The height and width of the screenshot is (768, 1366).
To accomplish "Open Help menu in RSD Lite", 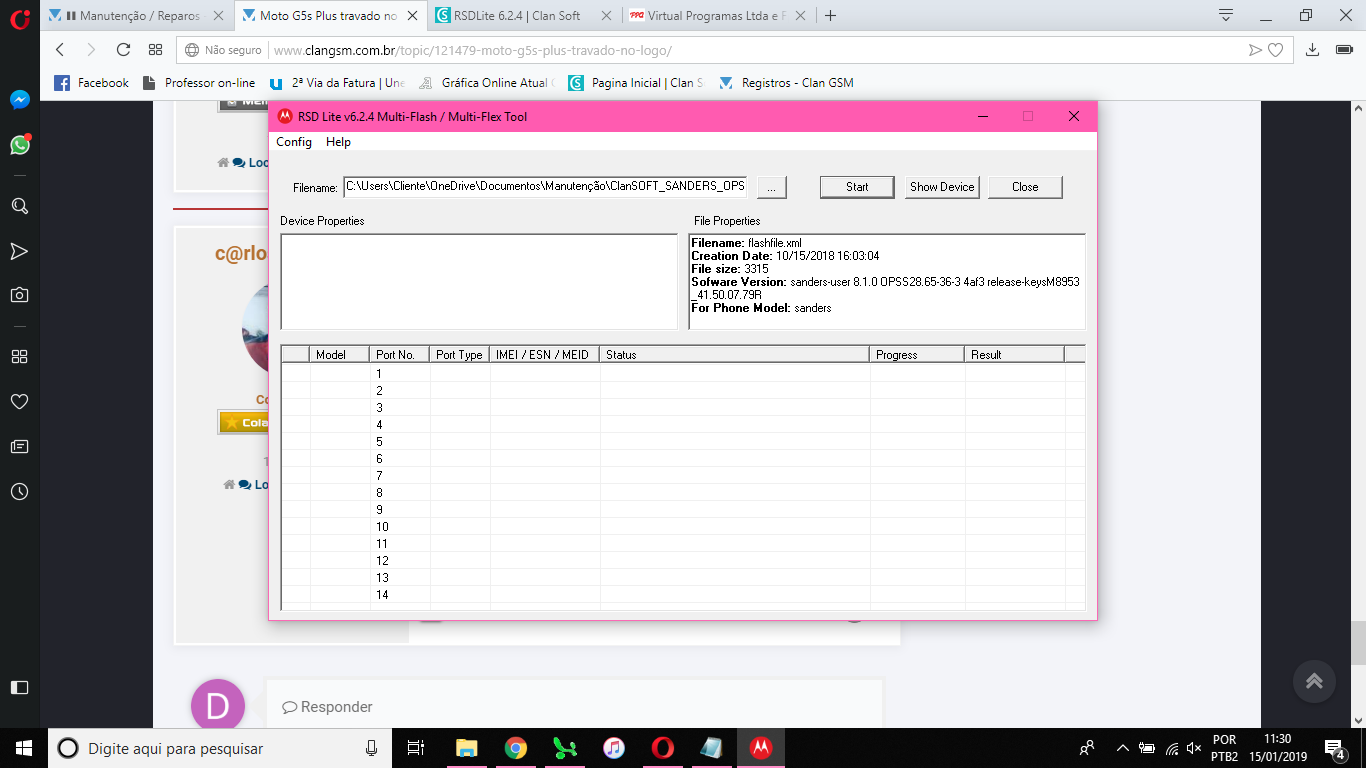I will tap(338, 142).
